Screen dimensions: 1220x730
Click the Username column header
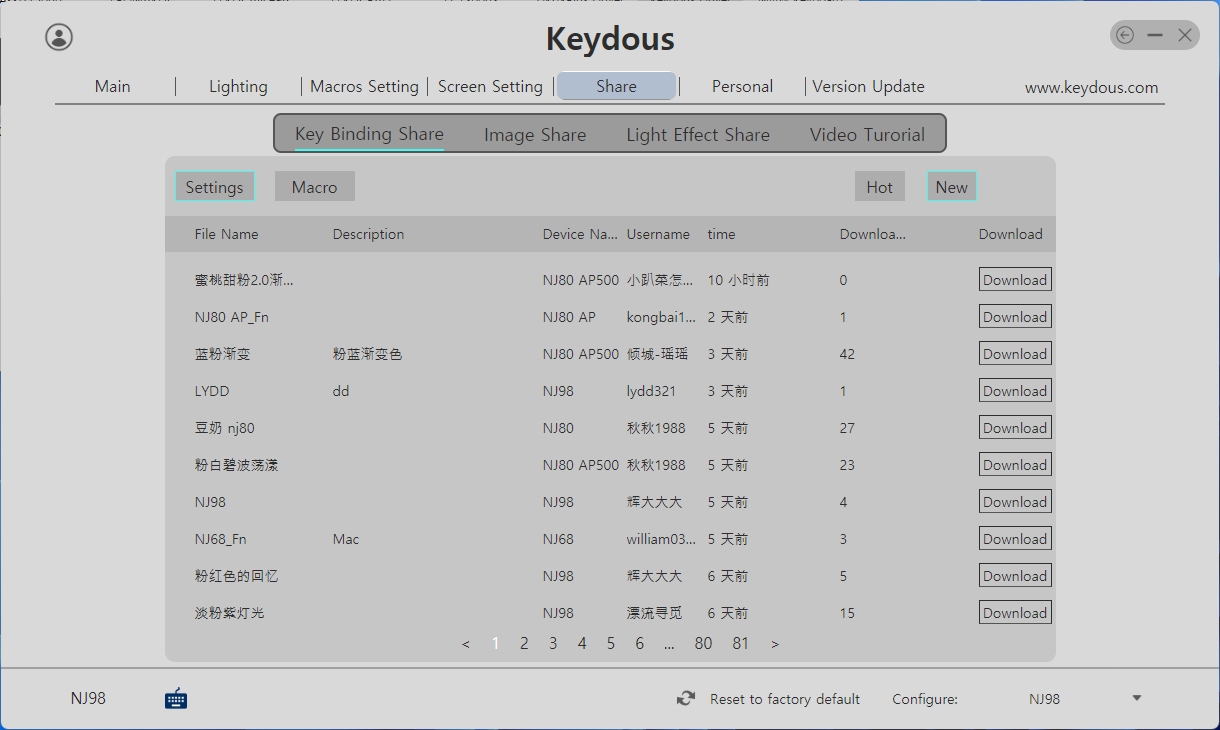point(658,234)
